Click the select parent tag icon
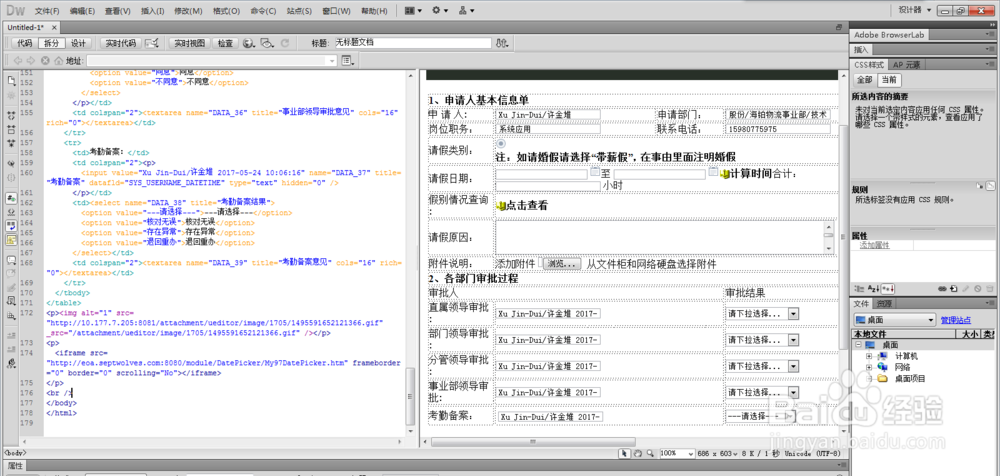This screenshot has width=1000, height=476. (x=11, y=163)
